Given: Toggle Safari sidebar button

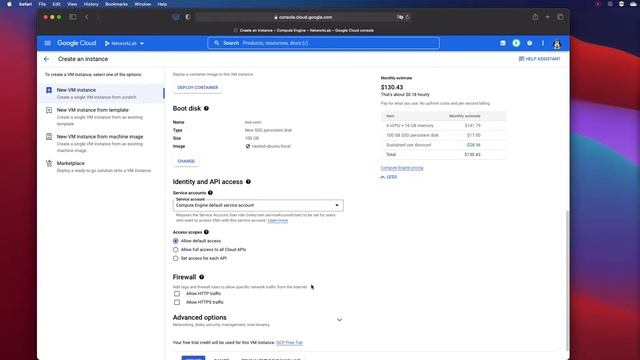Looking at the screenshot, I should [73, 17].
